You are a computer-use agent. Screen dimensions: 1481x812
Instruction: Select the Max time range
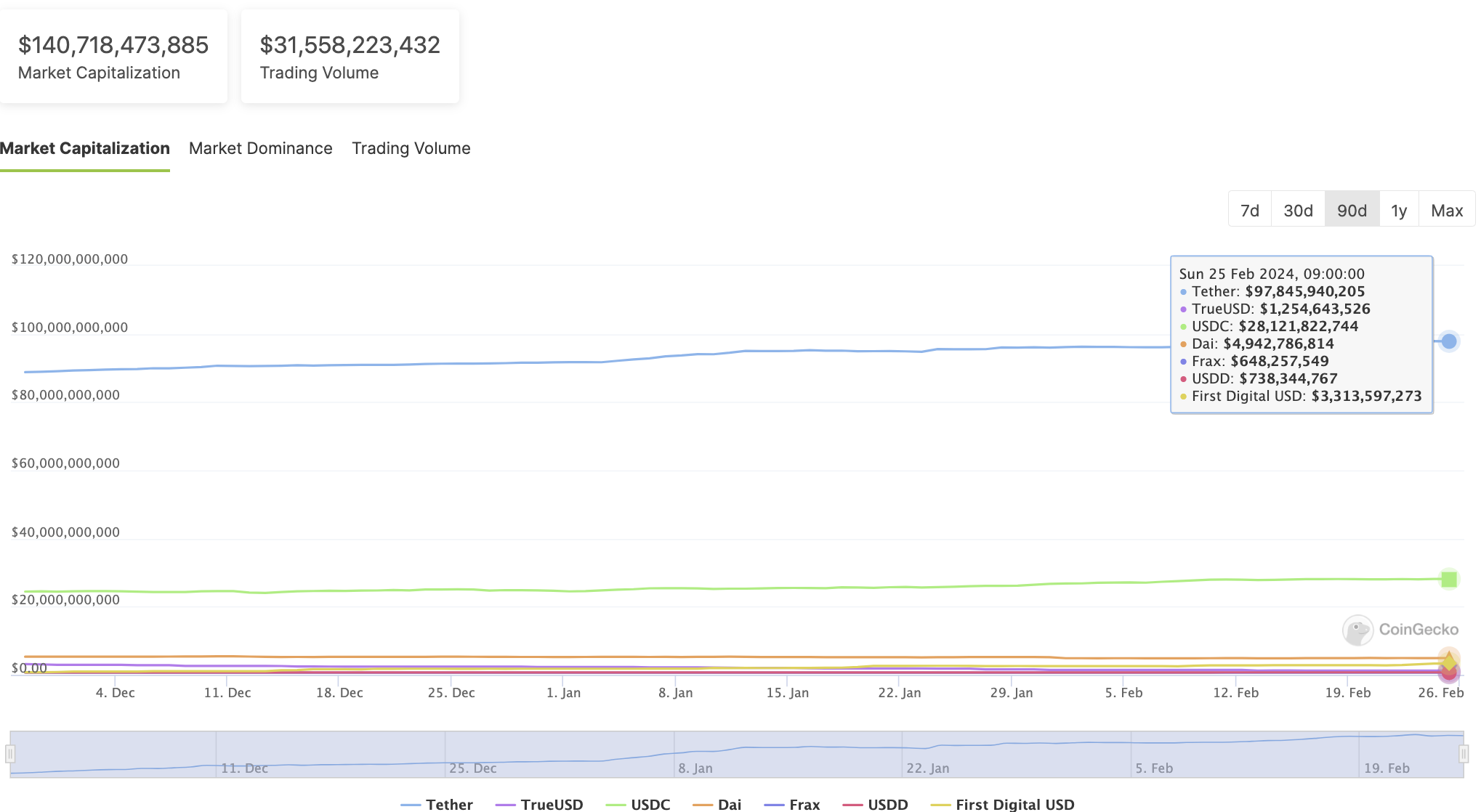pos(1447,210)
